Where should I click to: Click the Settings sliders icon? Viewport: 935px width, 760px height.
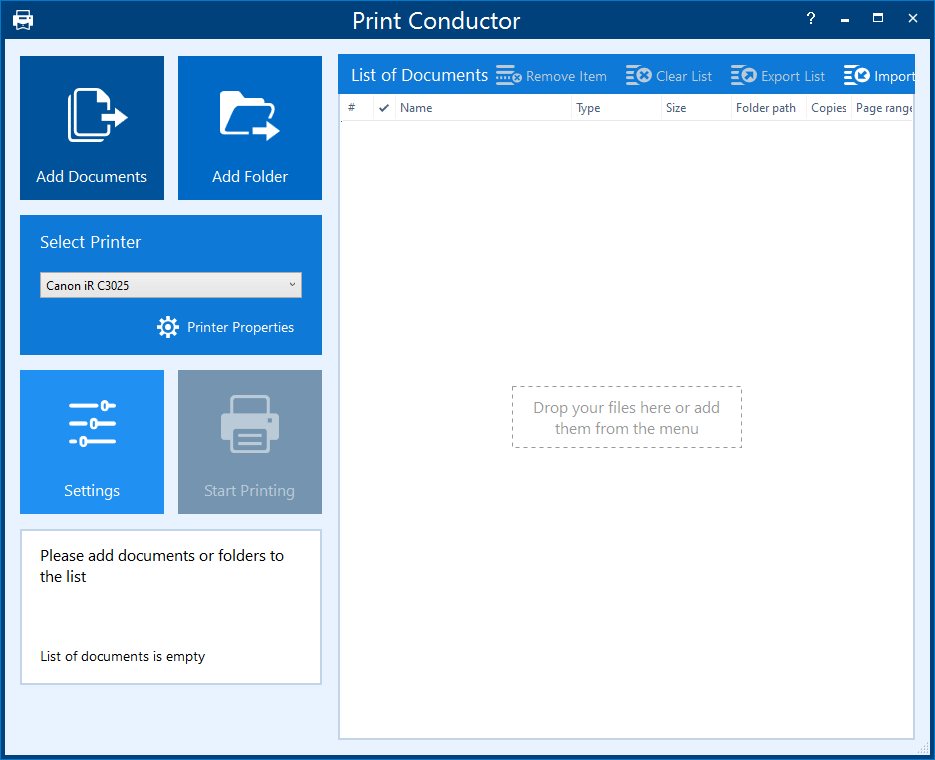tap(91, 423)
